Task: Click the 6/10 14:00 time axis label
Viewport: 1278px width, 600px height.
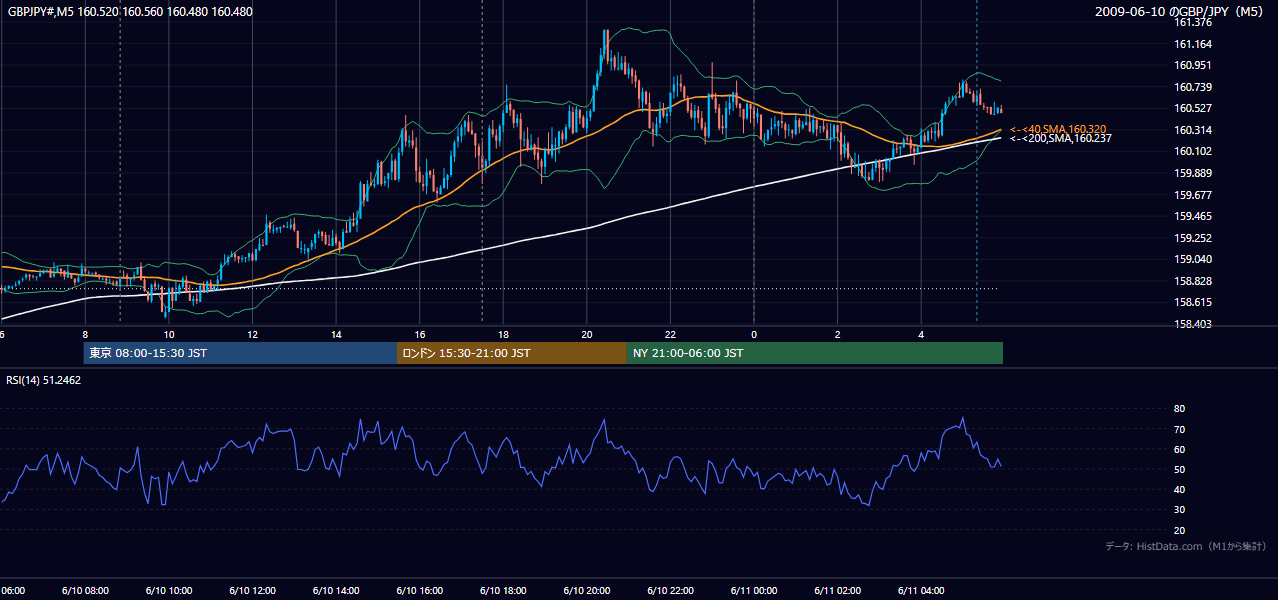Action: pyautogui.click(x=335, y=591)
